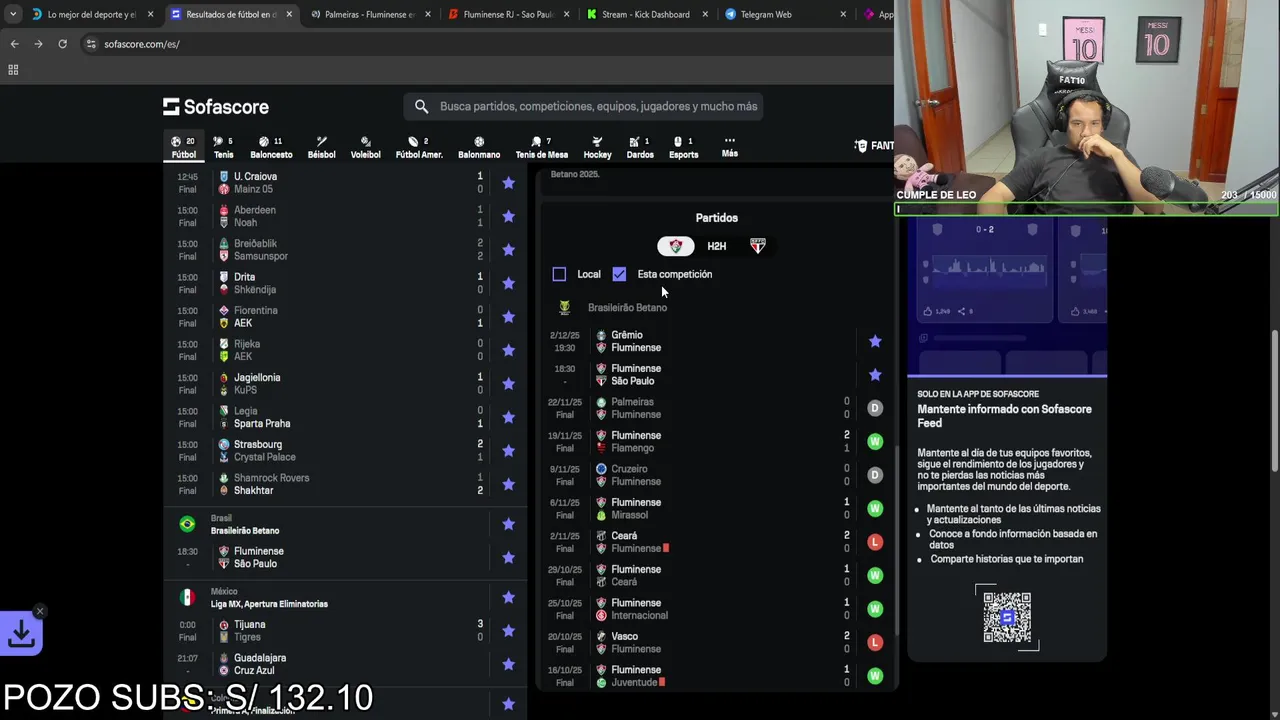Open Brasileirão Betano link in Partidos panel
The height and width of the screenshot is (720, 1280).
[627, 308]
